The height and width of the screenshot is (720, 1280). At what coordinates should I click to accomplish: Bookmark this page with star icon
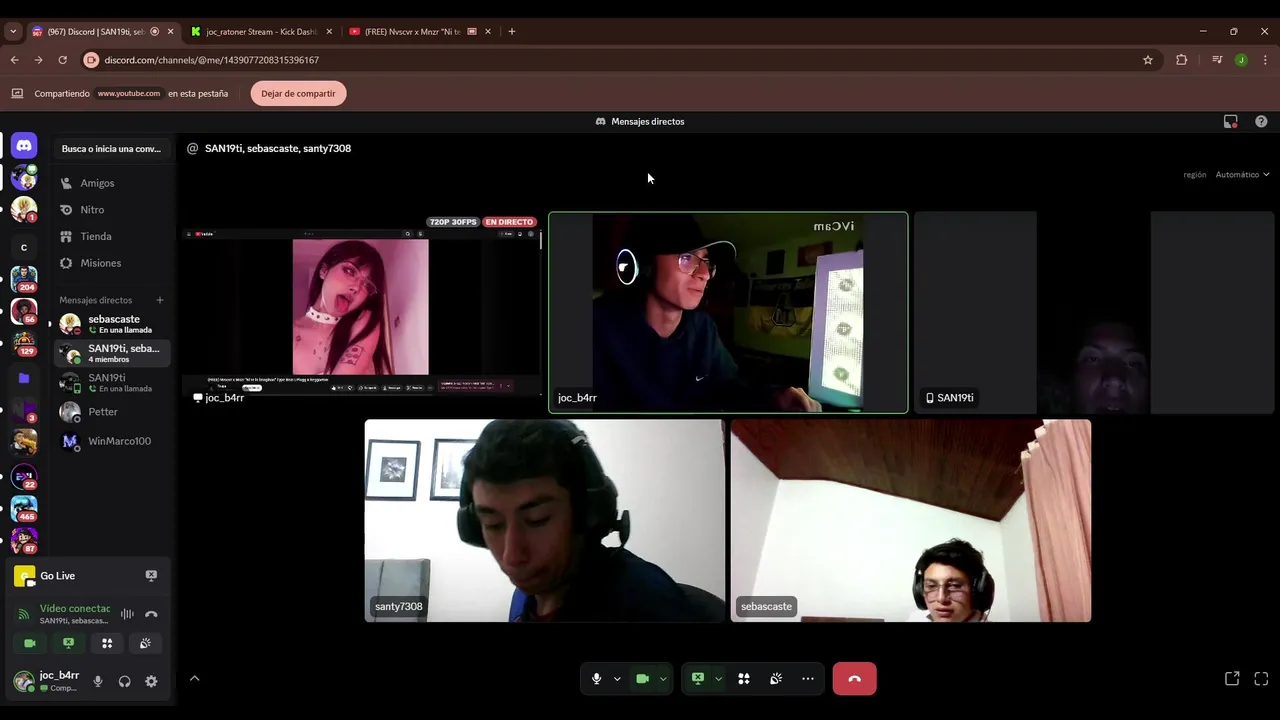coord(1148,60)
